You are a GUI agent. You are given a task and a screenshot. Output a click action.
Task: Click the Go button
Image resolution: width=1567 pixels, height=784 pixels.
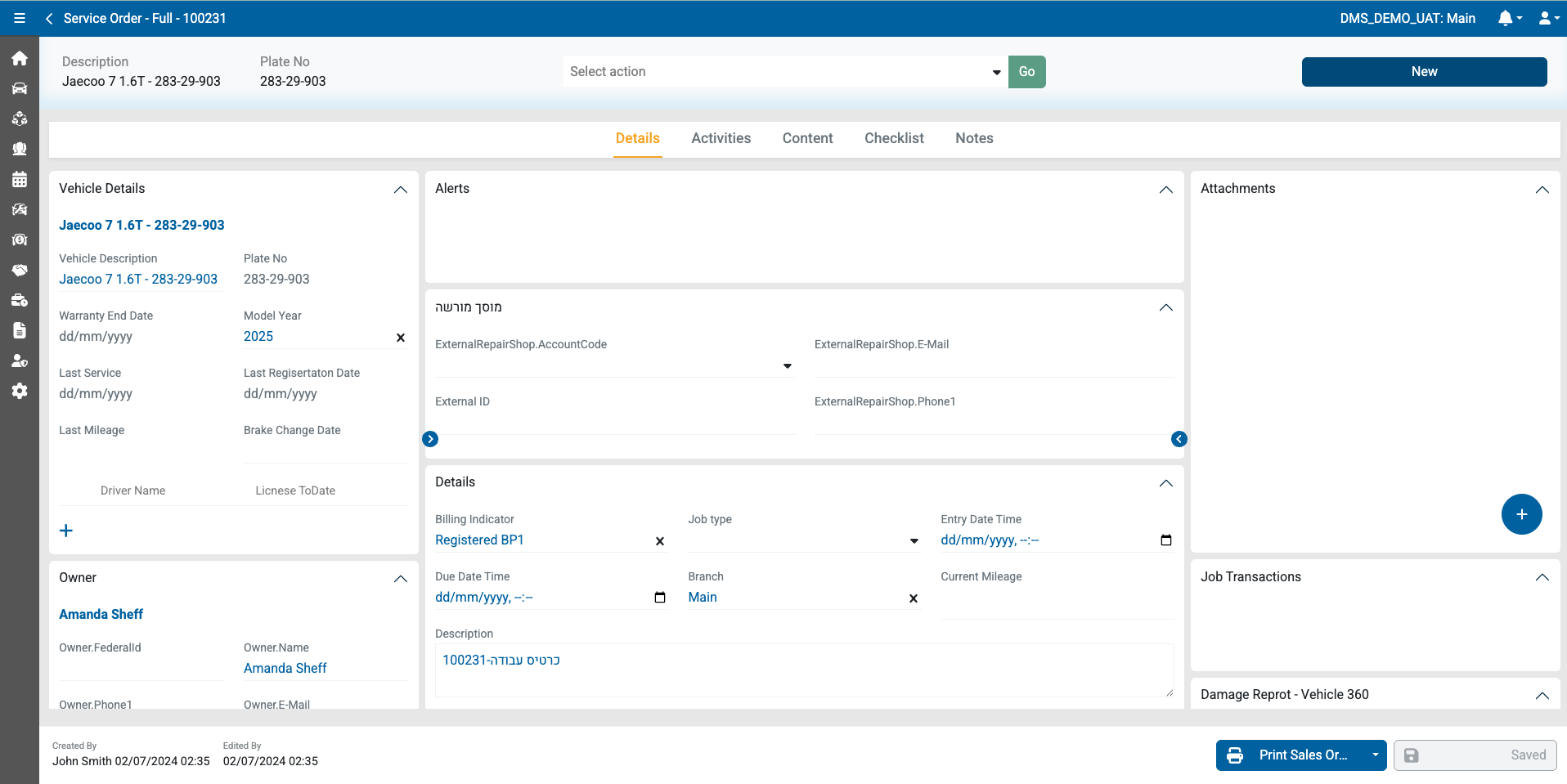[1027, 72]
